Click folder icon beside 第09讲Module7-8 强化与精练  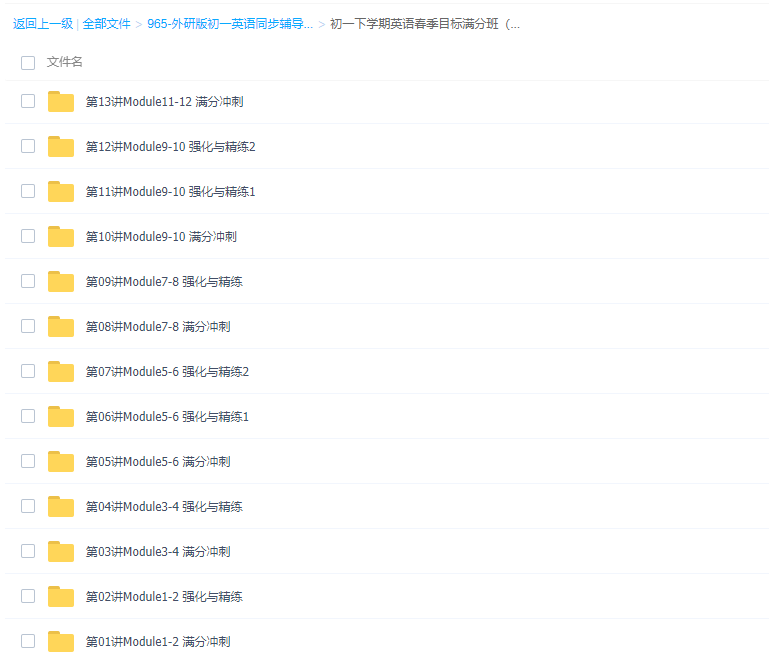pyautogui.click(x=61, y=282)
